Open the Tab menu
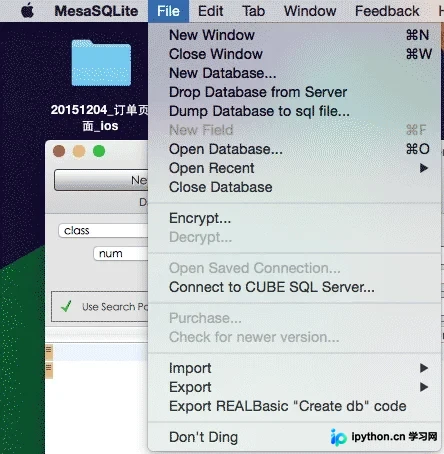Screen dimensions: 444x454 click(x=253, y=11)
